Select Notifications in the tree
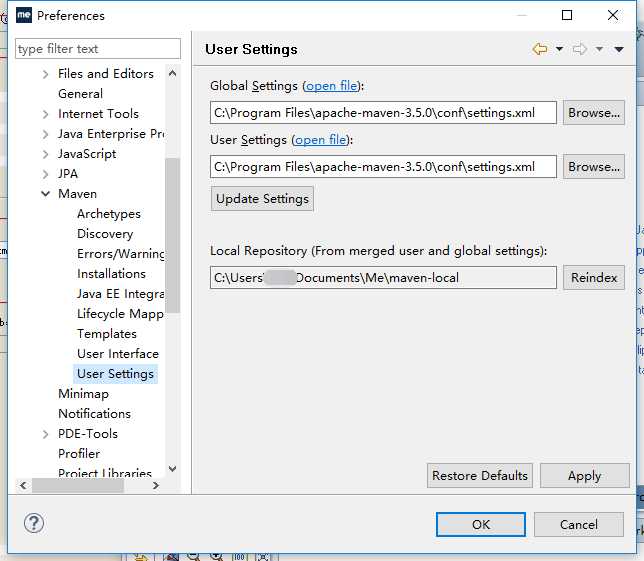 94,414
